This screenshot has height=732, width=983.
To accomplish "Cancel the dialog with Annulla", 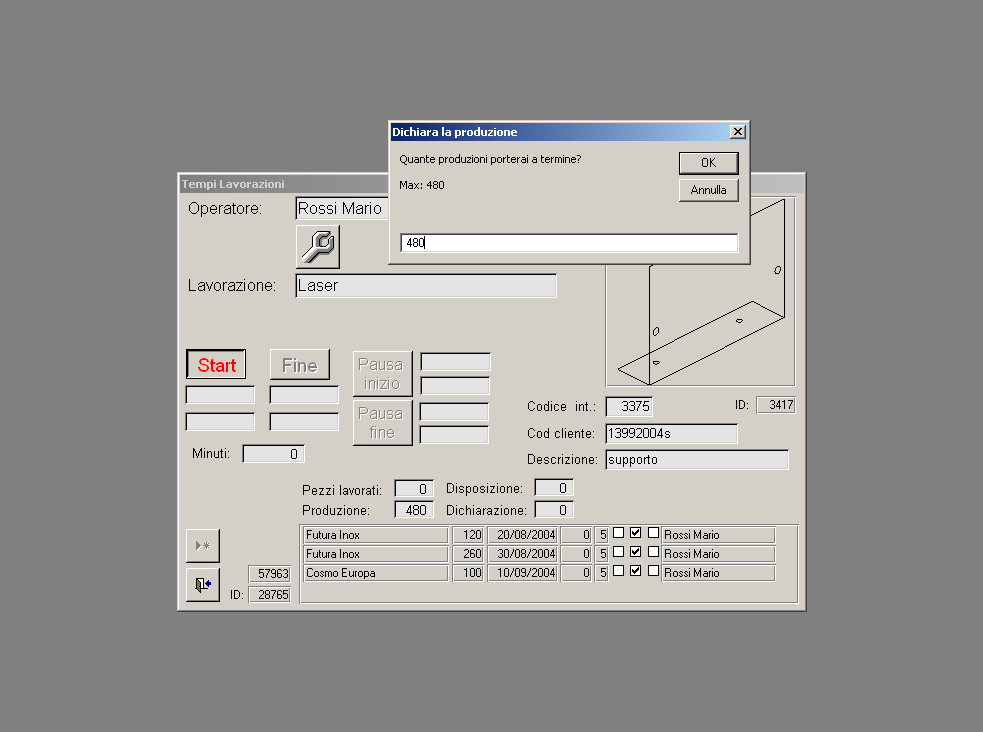I will point(708,190).
